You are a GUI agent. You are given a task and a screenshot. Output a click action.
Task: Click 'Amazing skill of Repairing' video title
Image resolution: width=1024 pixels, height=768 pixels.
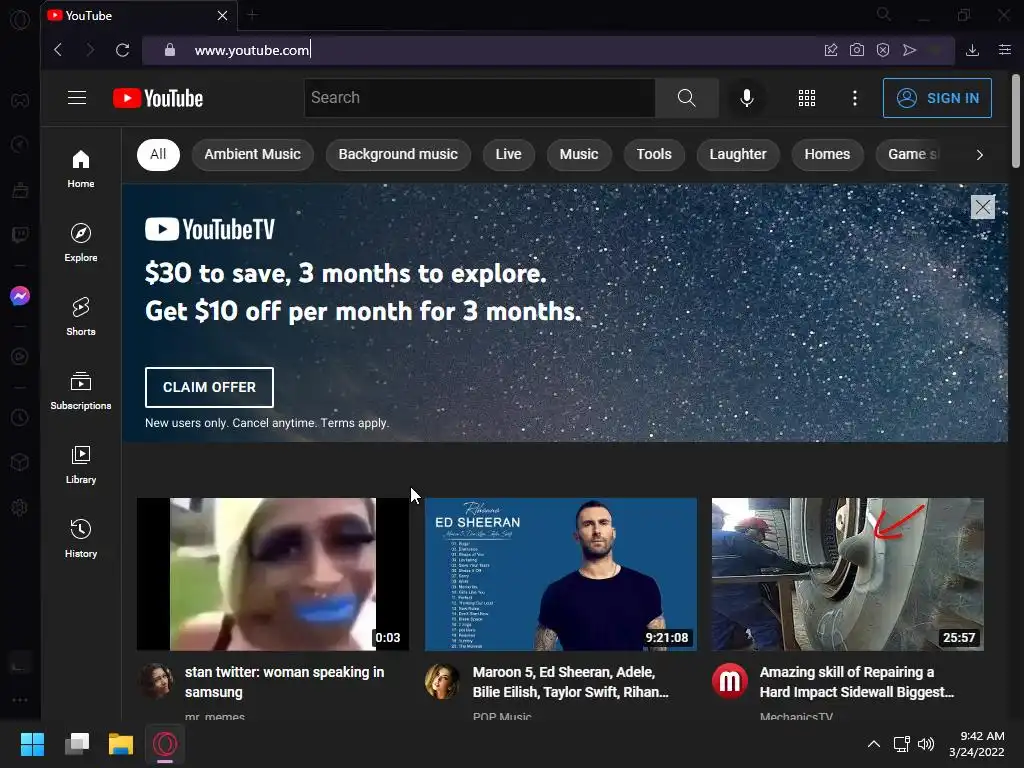coord(856,682)
